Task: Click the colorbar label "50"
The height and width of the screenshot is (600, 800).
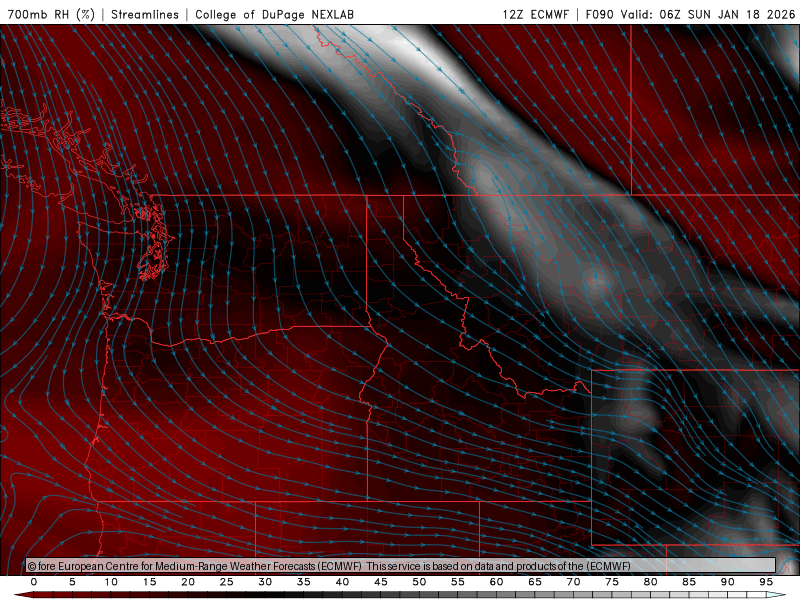Action: click(x=419, y=582)
